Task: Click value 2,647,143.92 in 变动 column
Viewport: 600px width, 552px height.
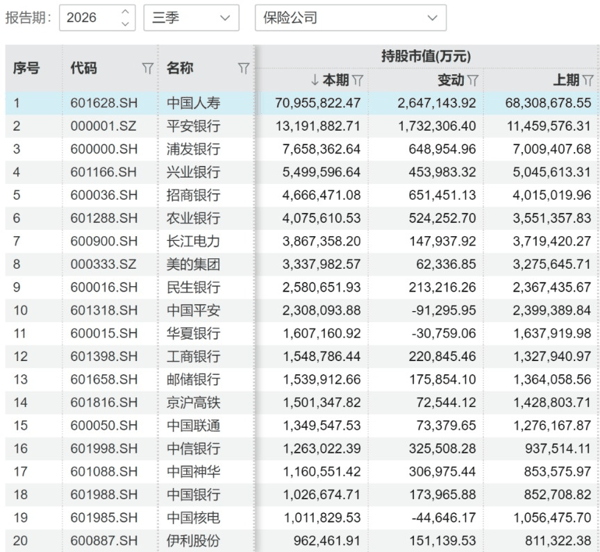Action: click(x=437, y=103)
